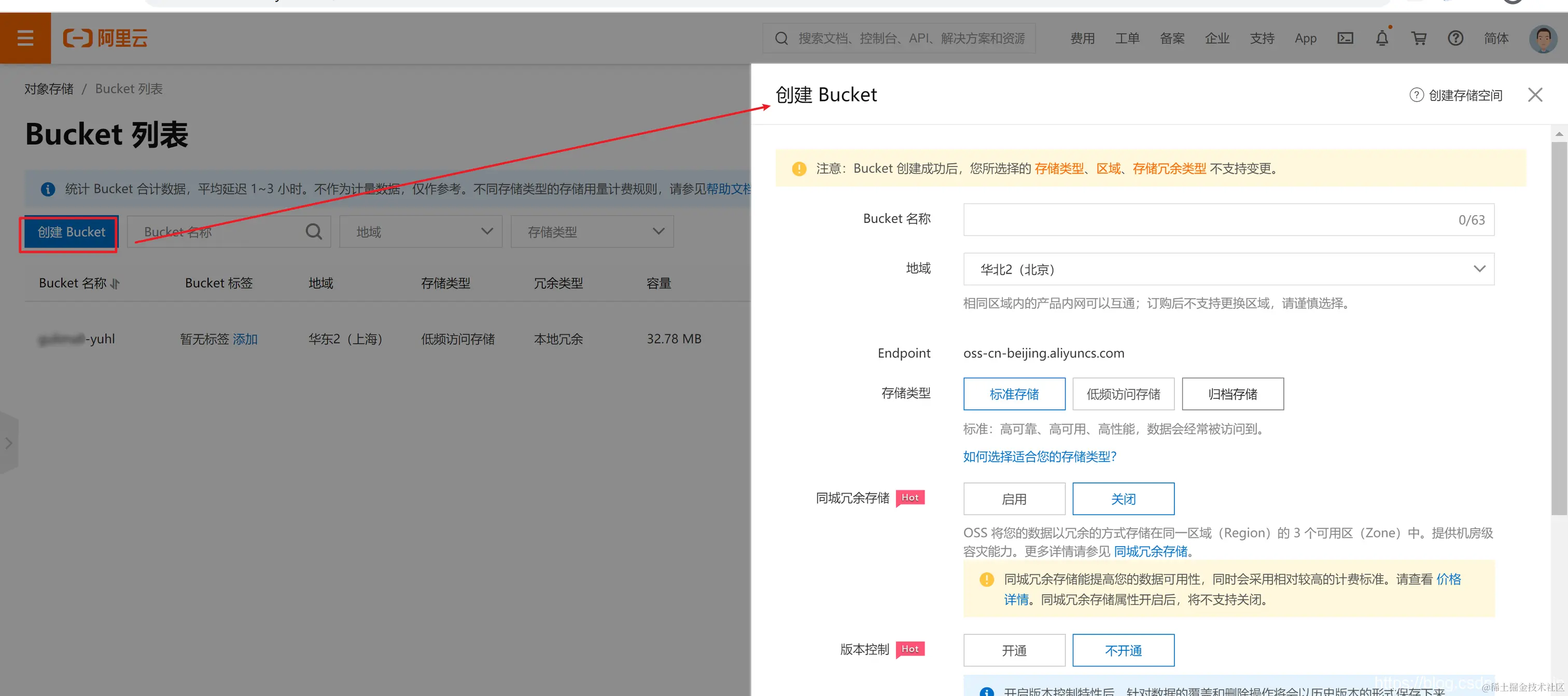Open the 费用 menu in top bar
Screen dimensions: 1568x696
(x=1082, y=38)
